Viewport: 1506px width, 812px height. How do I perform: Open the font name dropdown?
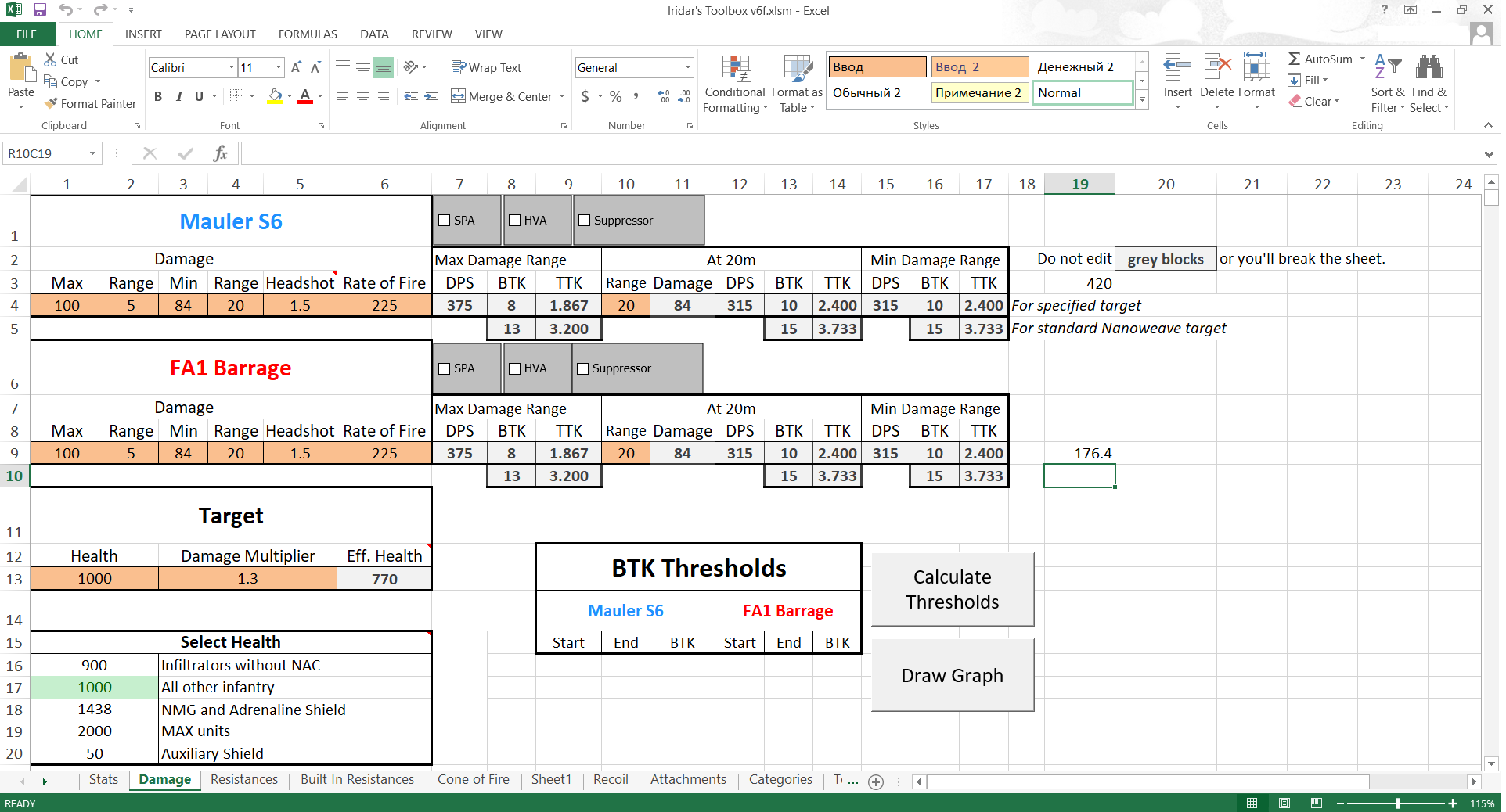coord(232,67)
